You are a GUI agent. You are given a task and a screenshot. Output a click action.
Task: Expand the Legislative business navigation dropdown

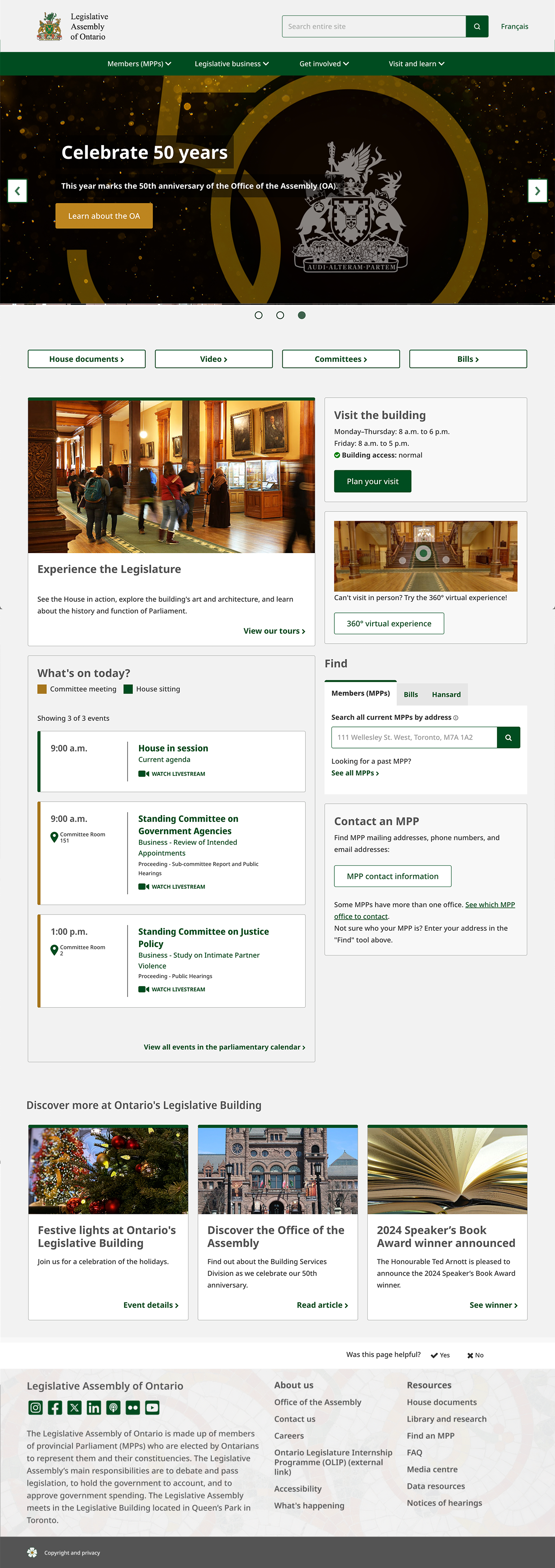click(x=232, y=64)
